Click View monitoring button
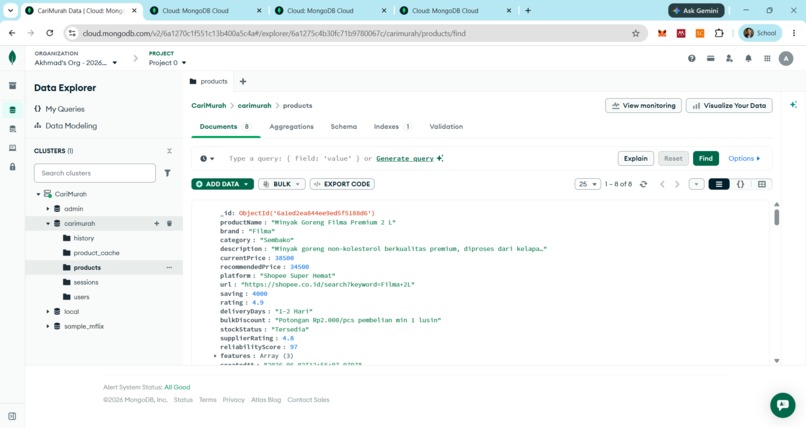806x428 pixels. pos(644,105)
